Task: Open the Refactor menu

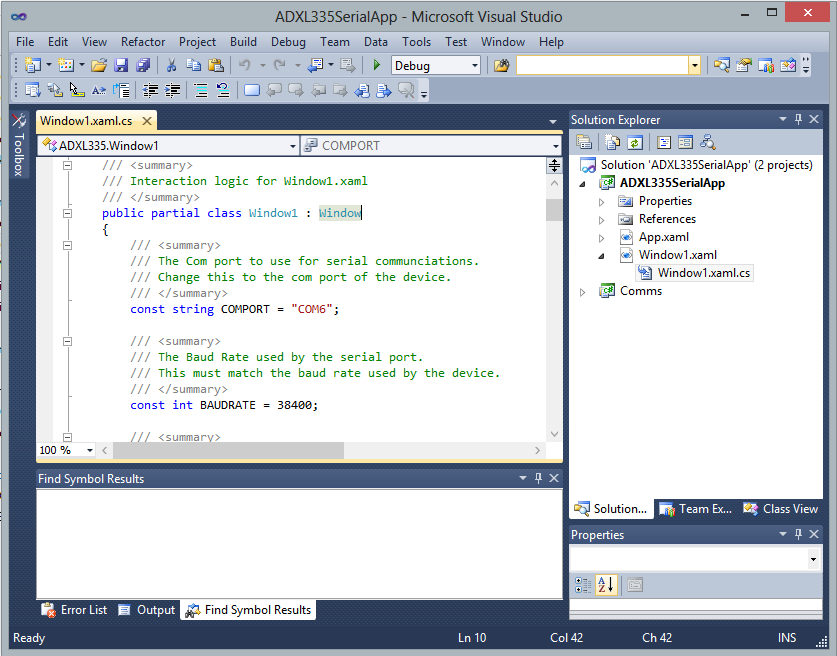Action: 143,42
